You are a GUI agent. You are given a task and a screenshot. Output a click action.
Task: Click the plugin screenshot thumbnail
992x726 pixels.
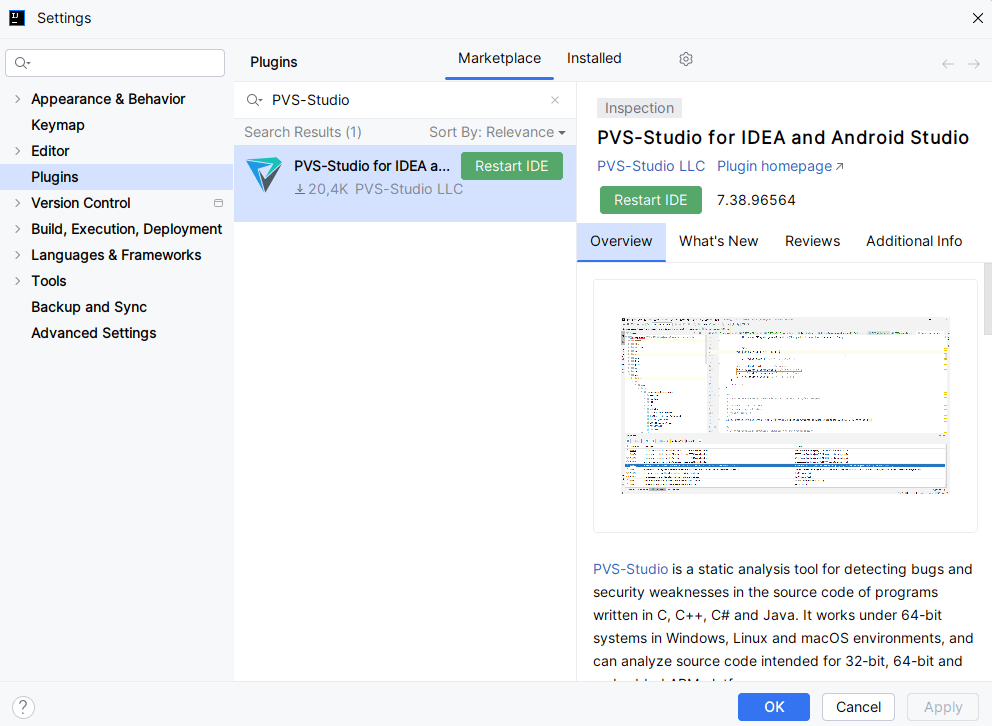point(785,405)
